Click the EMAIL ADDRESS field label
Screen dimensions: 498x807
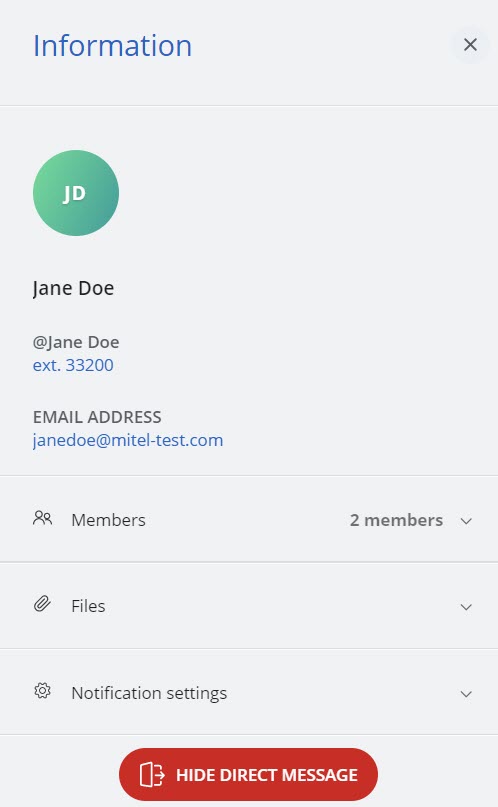click(97, 417)
